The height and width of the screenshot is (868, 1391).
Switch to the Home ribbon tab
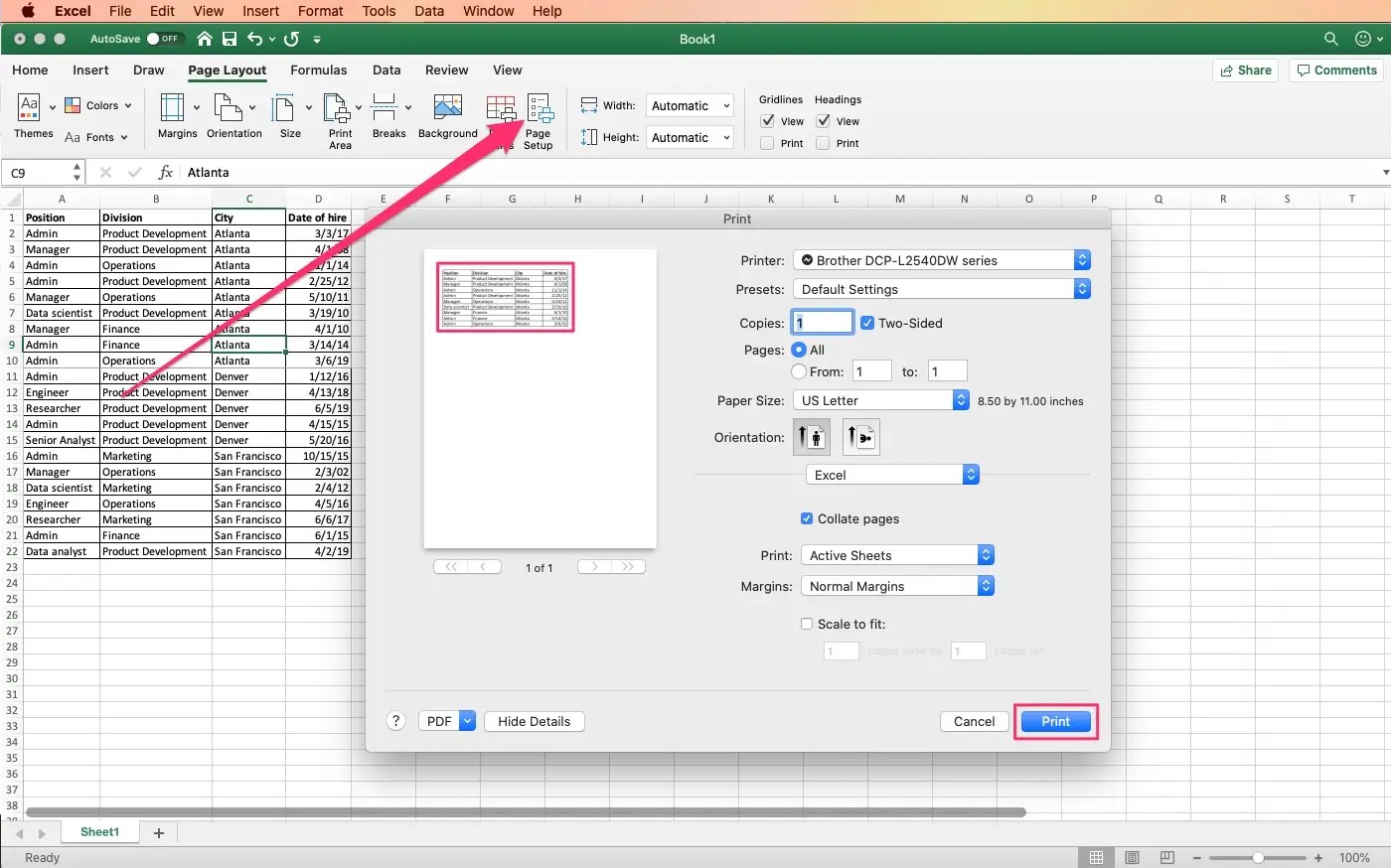coord(30,71)
